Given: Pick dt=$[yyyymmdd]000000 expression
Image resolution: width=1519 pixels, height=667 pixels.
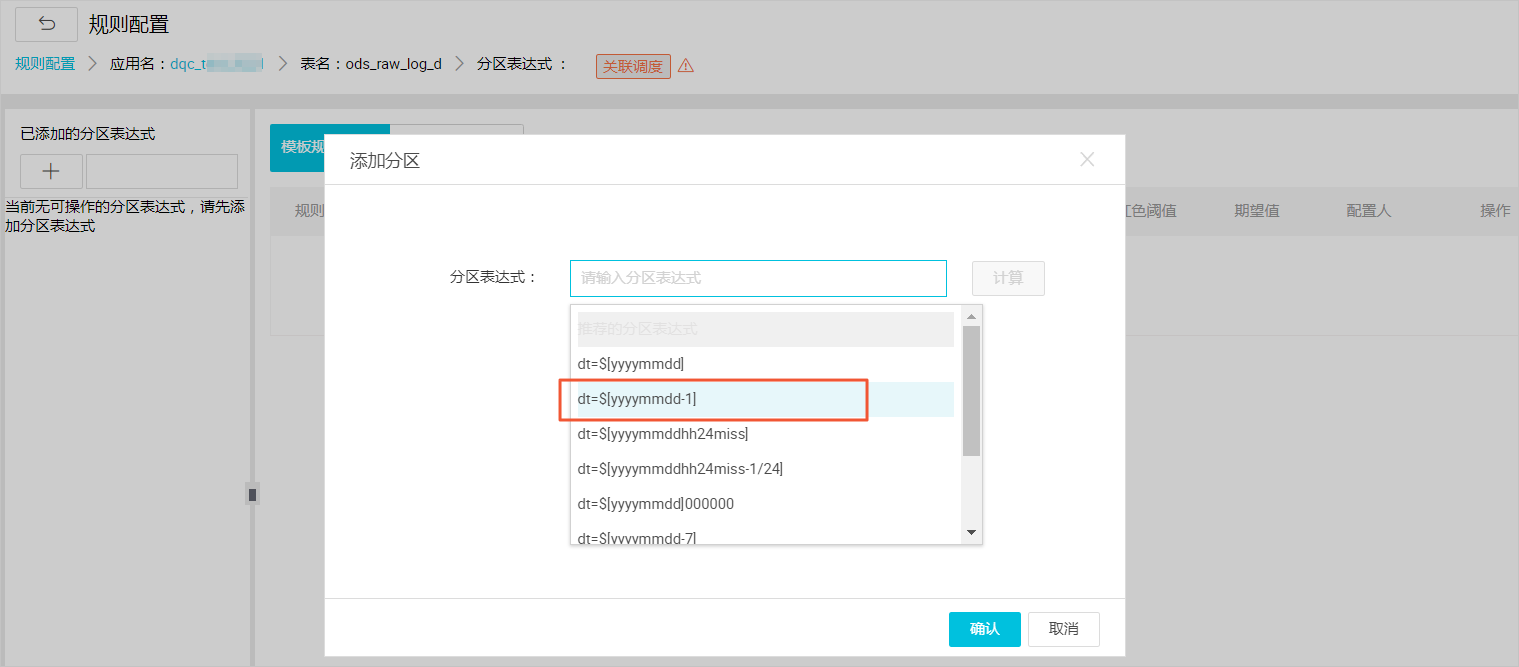Looking at the screenshot, I should tap(765, 504).
